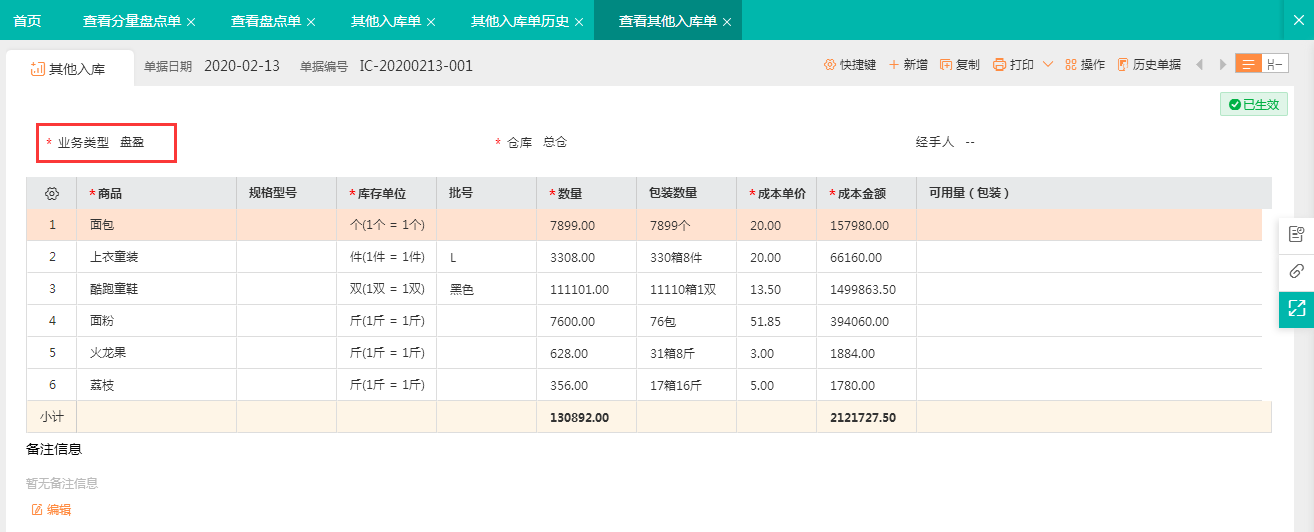Click the 打印 printer icon
This screenshot has height=532, width=1314.
[999, 65]
